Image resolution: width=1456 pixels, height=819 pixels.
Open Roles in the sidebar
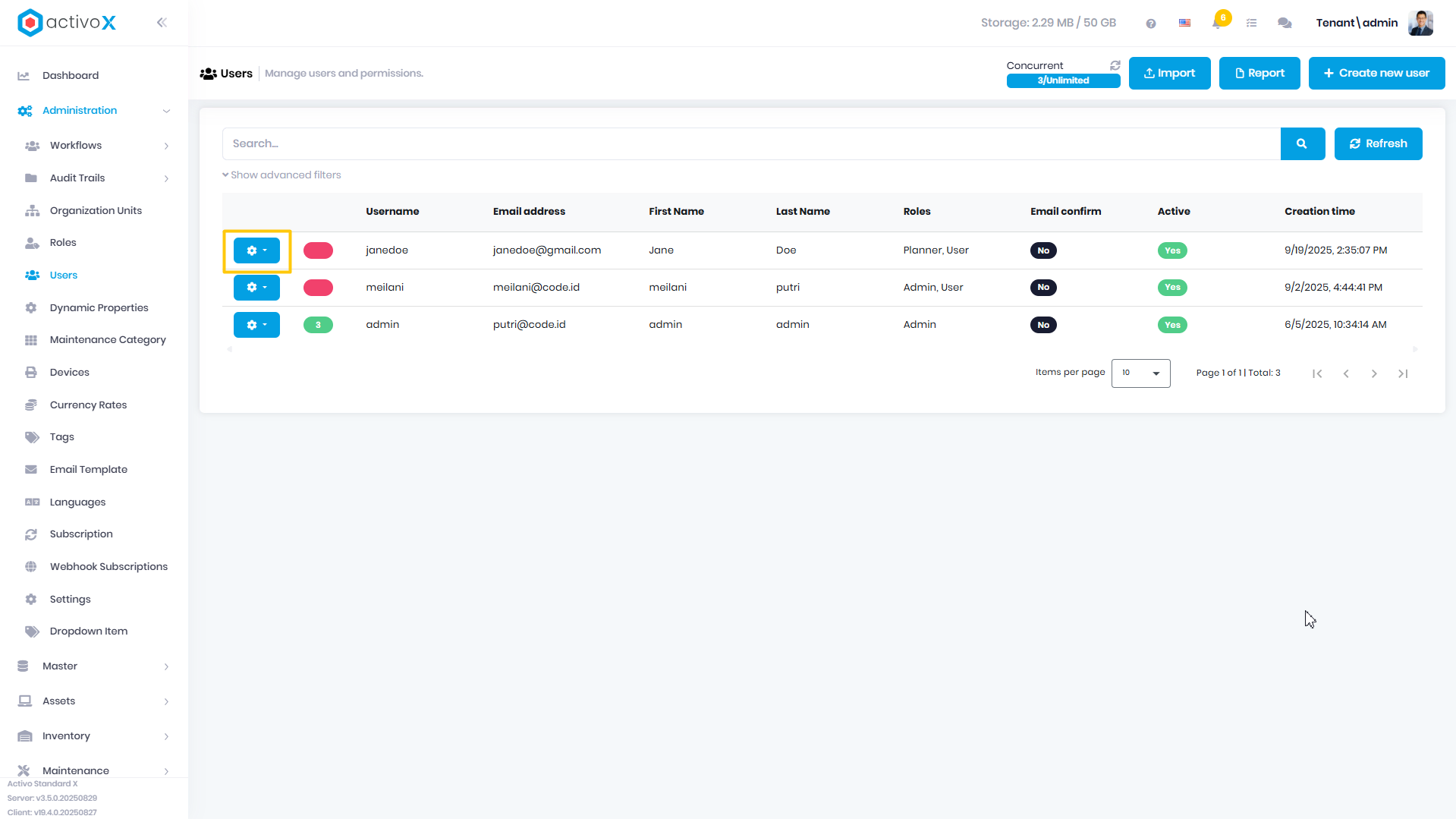pyautogui.click(x=63, y=243)
